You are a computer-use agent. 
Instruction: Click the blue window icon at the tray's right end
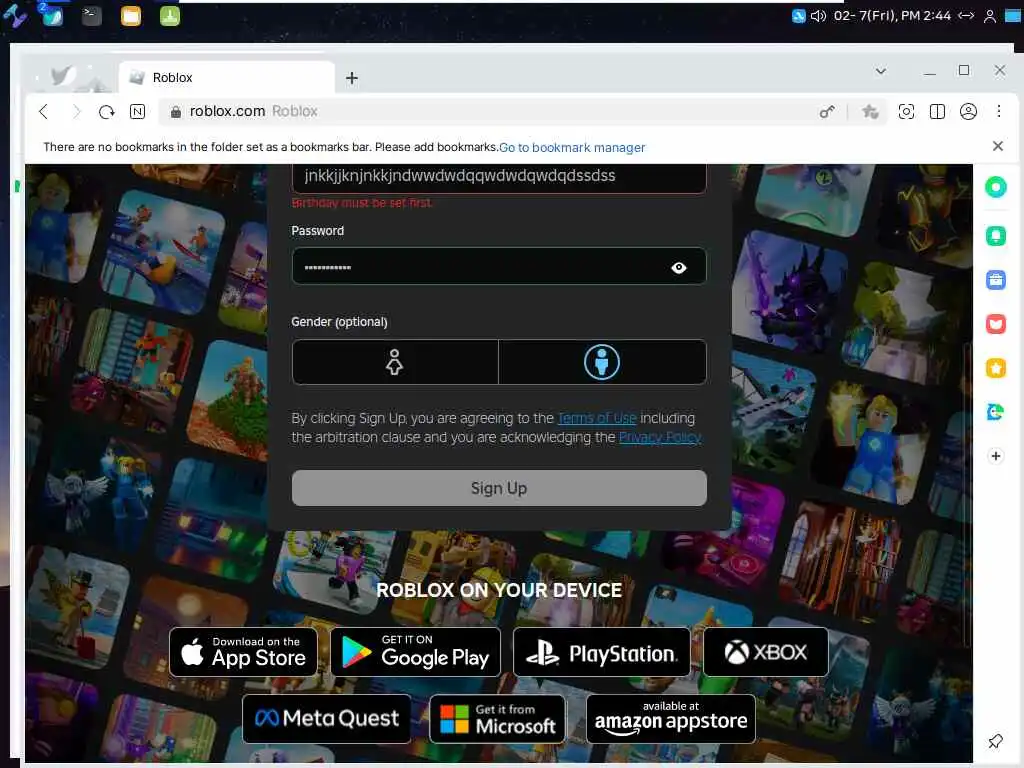(x=1013, y=16)
